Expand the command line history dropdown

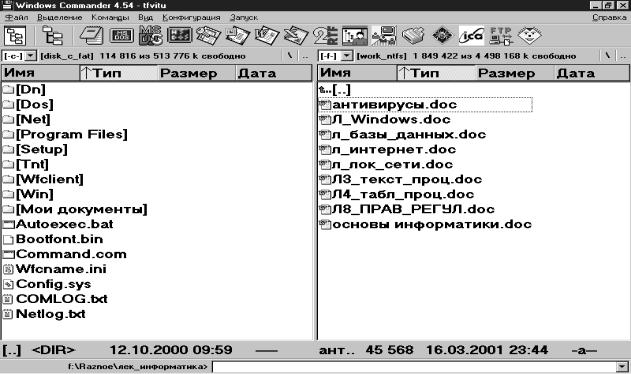pyautogui.click(x=623, y=366)
